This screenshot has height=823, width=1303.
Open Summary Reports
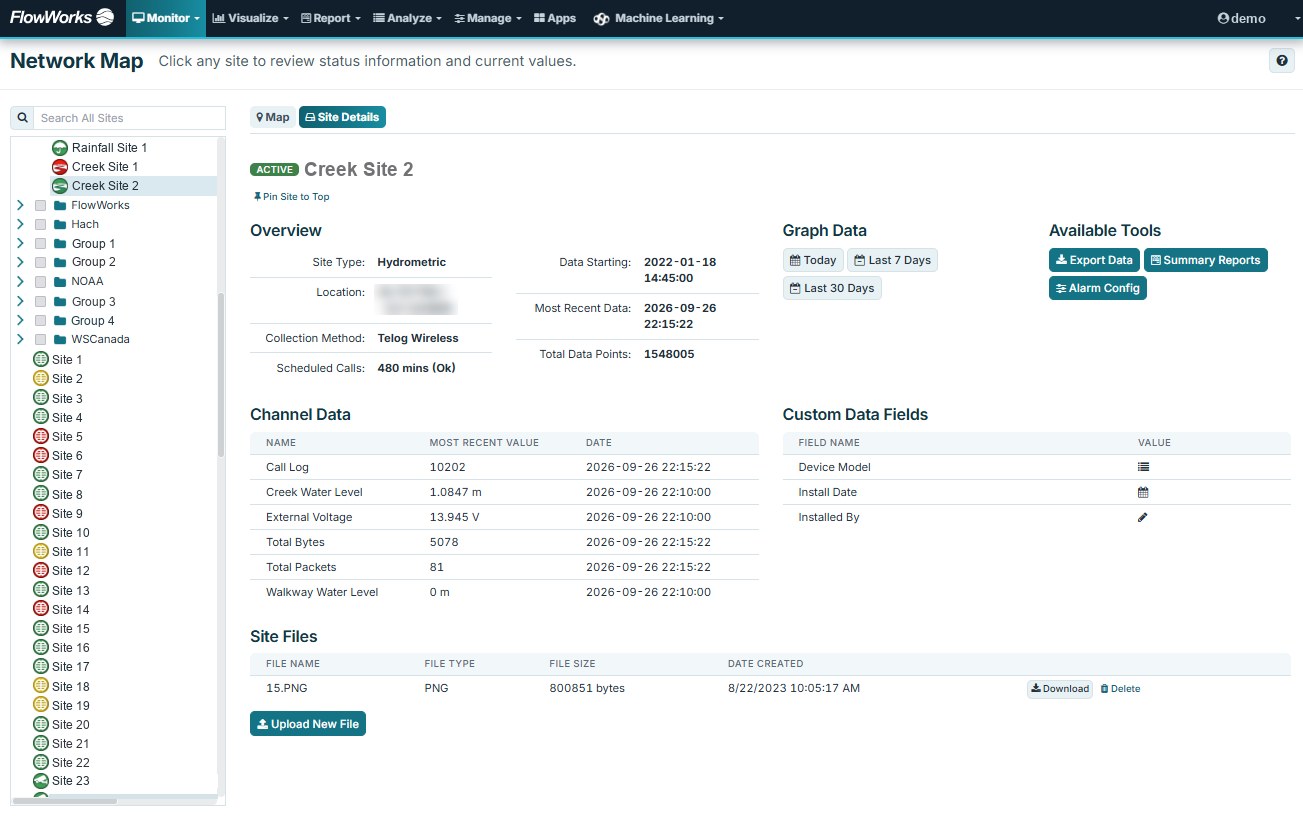click(x=1206, y=260)
